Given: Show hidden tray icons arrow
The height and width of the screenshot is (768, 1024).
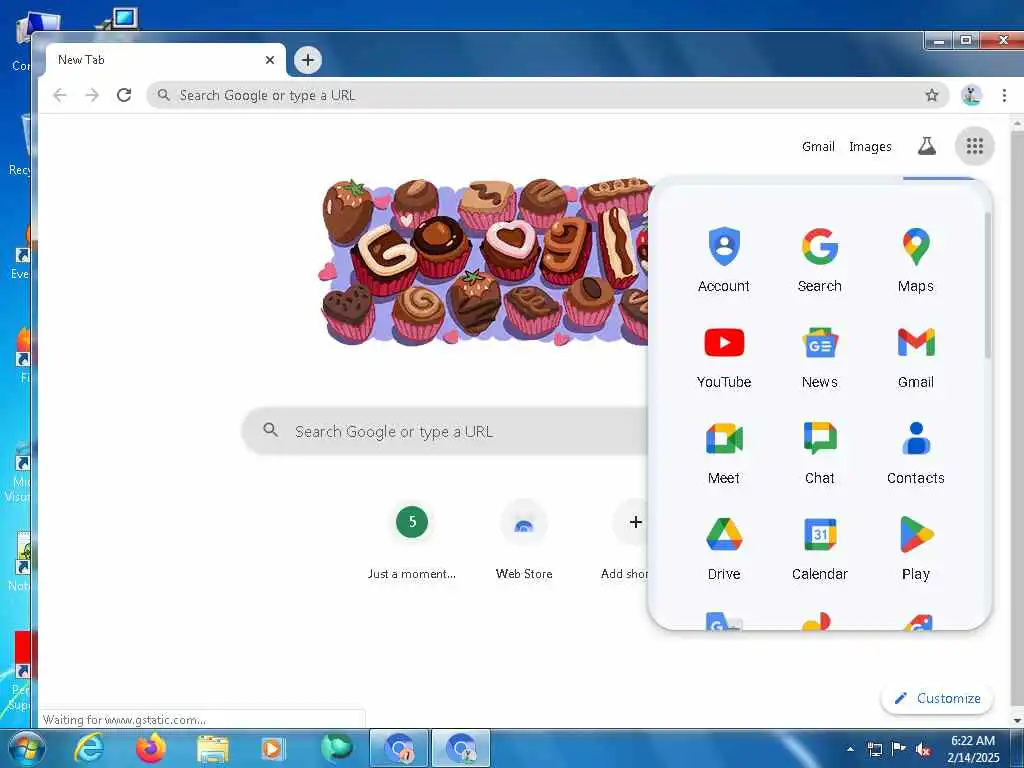Looking at the screenshot, I should 850,750.
